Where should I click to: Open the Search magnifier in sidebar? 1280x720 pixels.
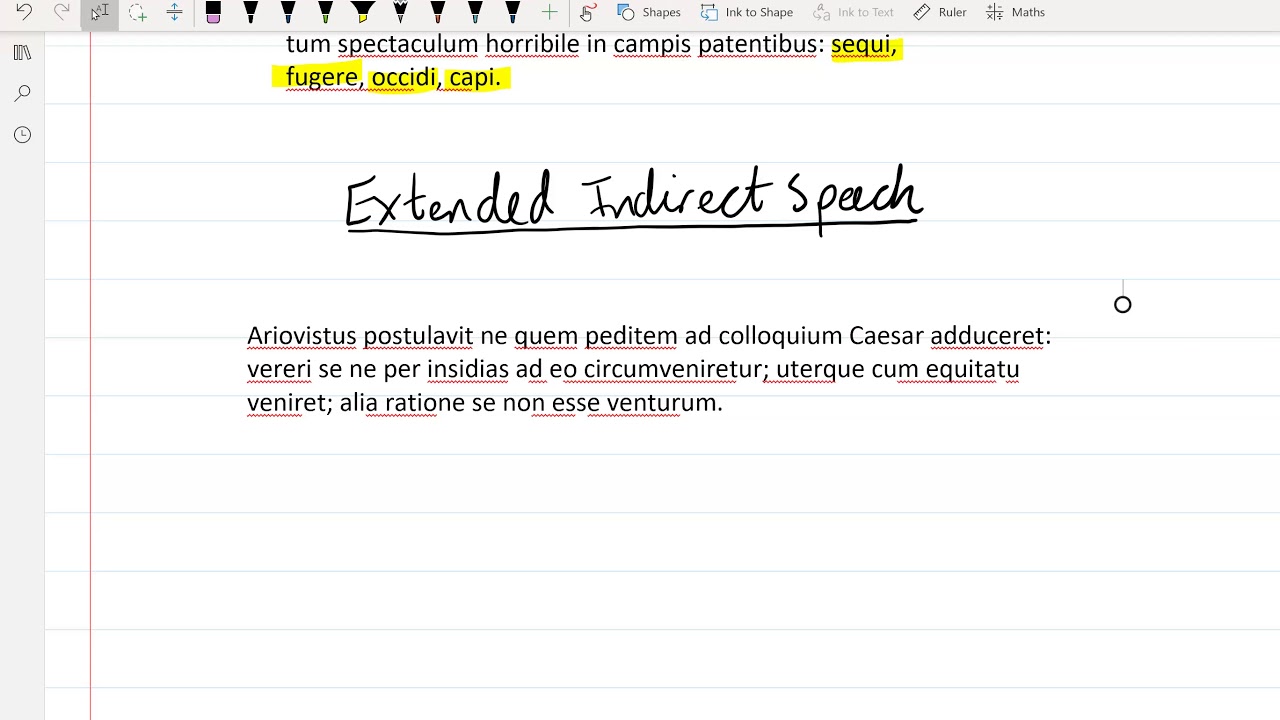[x=22, y=93]
